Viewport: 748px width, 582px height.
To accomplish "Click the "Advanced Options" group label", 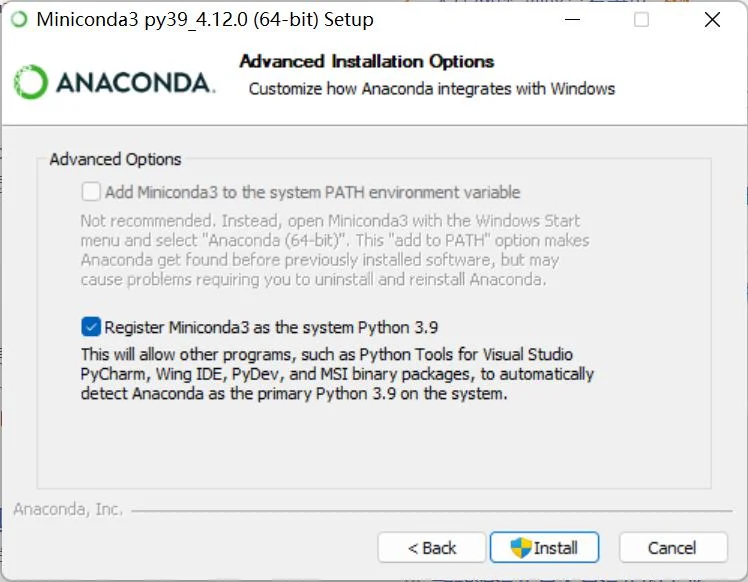I will (x=115, y=159).
